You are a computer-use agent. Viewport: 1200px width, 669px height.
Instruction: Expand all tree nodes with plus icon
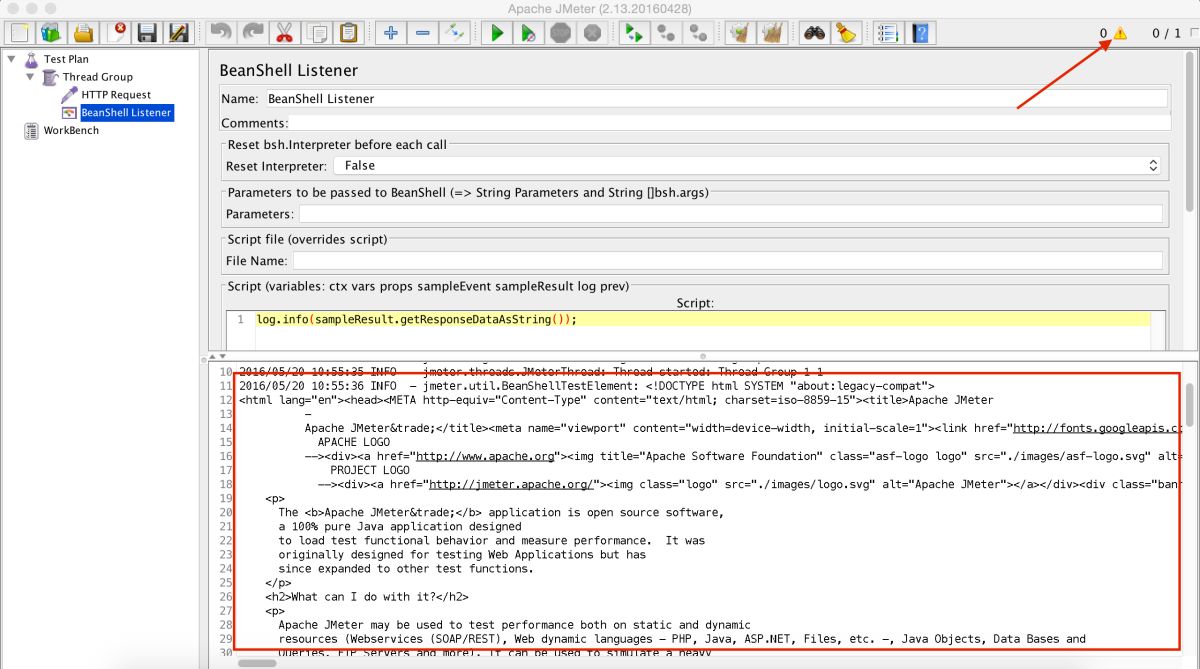pos(390,33)
